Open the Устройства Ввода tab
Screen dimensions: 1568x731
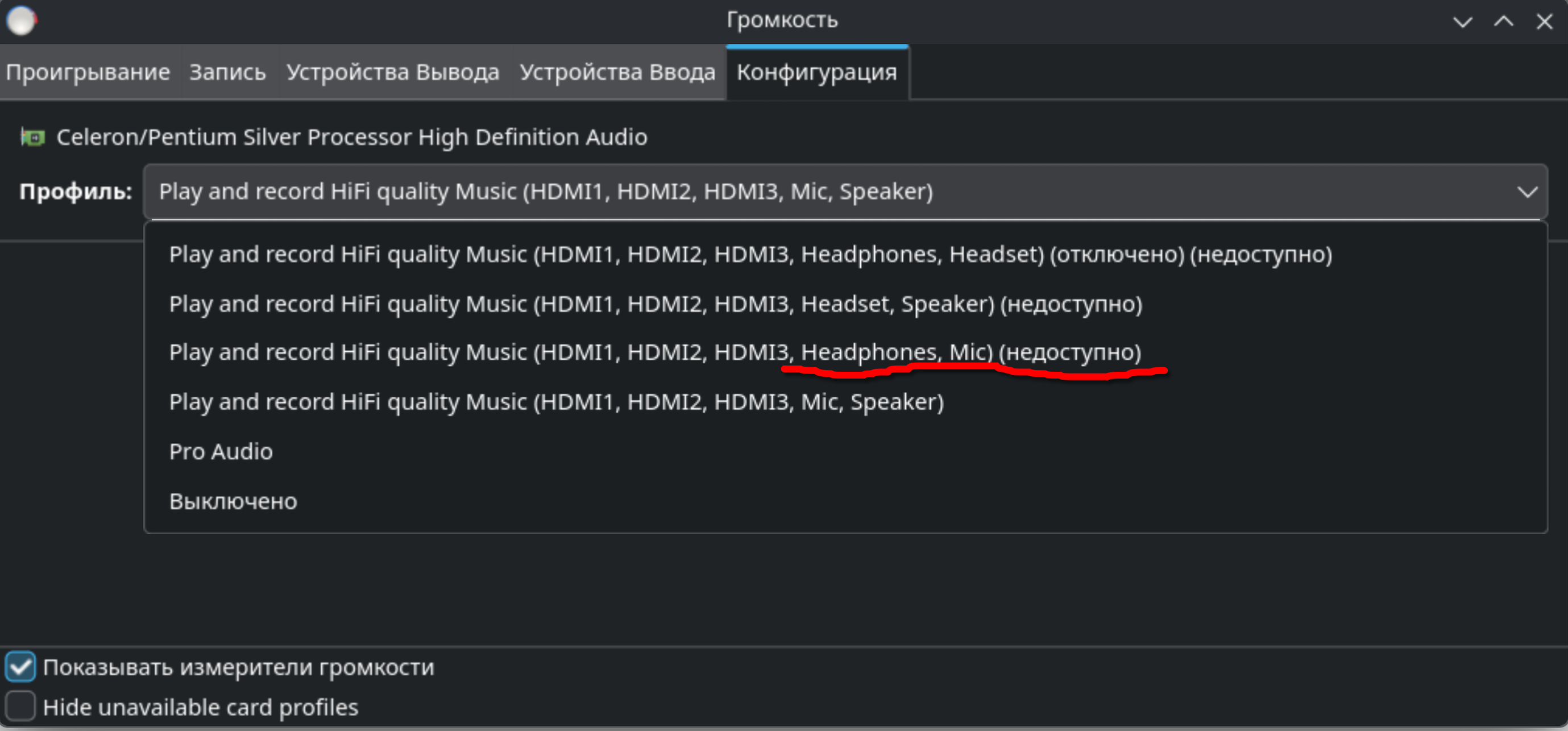(617, 72)
